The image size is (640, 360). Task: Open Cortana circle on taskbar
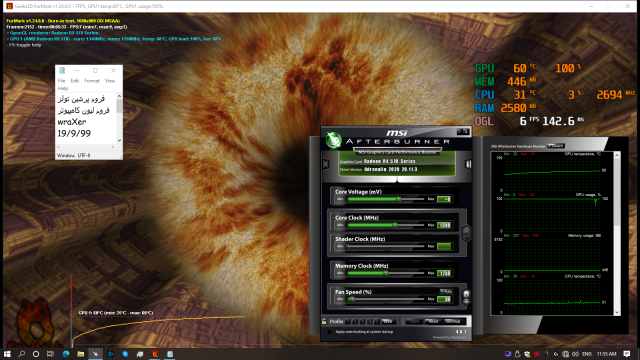(x=36, y=354)
